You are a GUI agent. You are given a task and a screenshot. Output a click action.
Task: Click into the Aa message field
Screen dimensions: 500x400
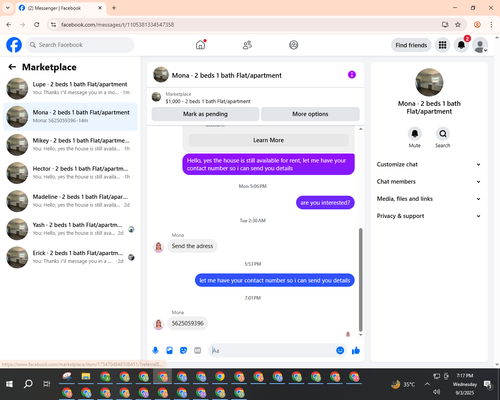tap(272, 350)
